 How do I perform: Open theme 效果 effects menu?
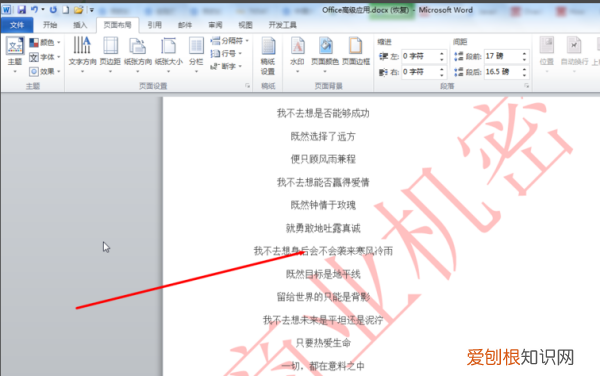tap(45, 72)
